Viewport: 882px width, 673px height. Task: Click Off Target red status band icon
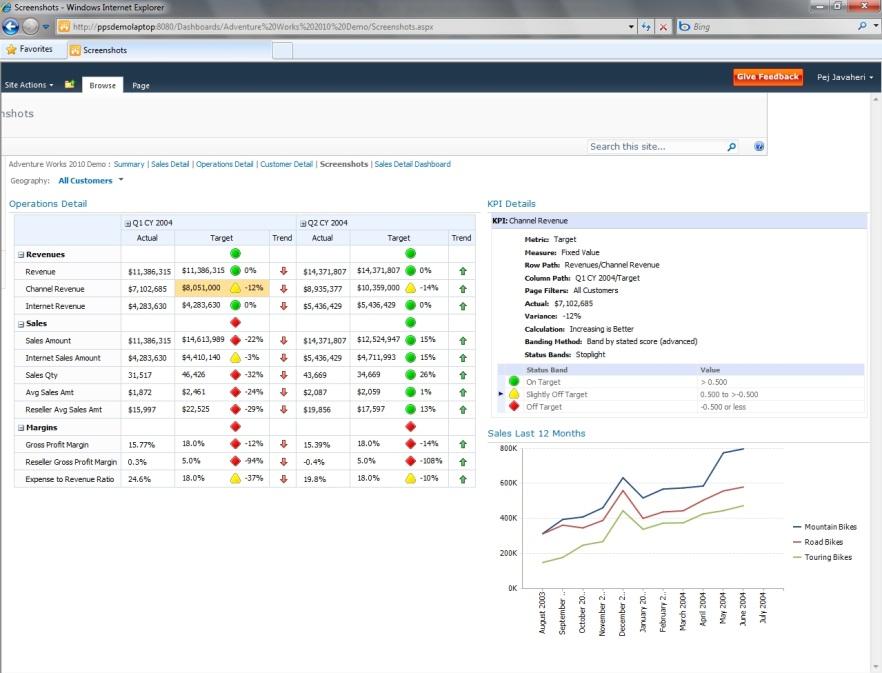[514, 406]
